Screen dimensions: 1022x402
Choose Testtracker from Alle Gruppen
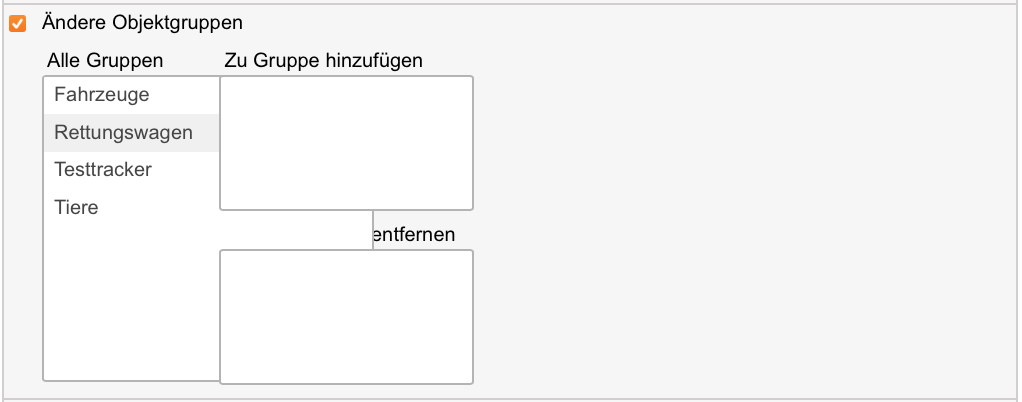(103, 170)
